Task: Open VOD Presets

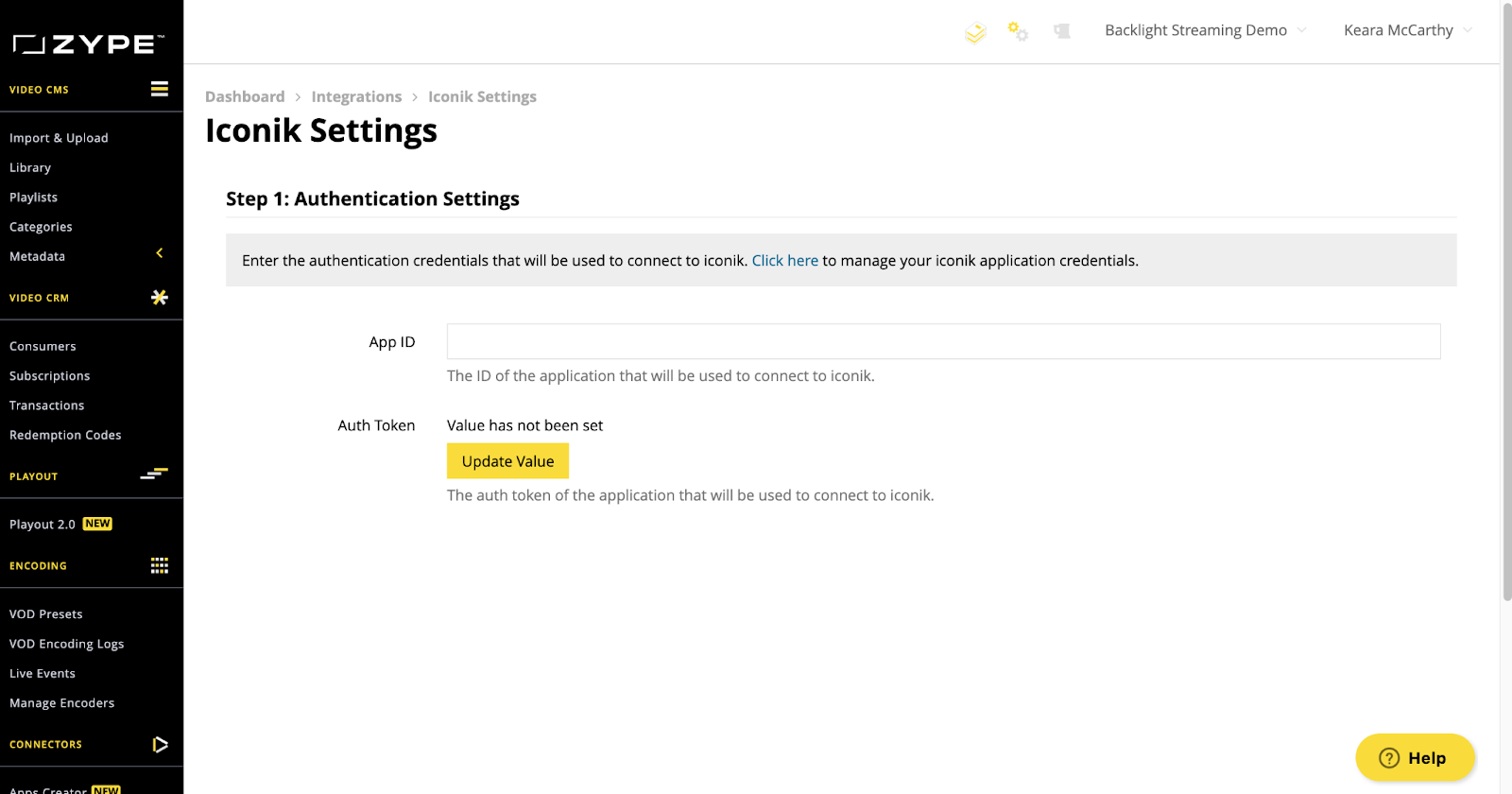Action: [x=46, y=613]
